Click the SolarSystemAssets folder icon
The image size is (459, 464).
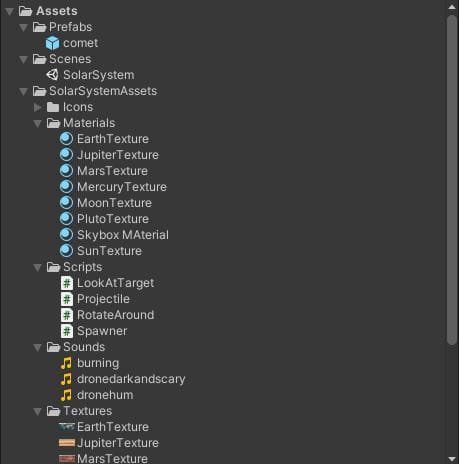pos(39,91)
